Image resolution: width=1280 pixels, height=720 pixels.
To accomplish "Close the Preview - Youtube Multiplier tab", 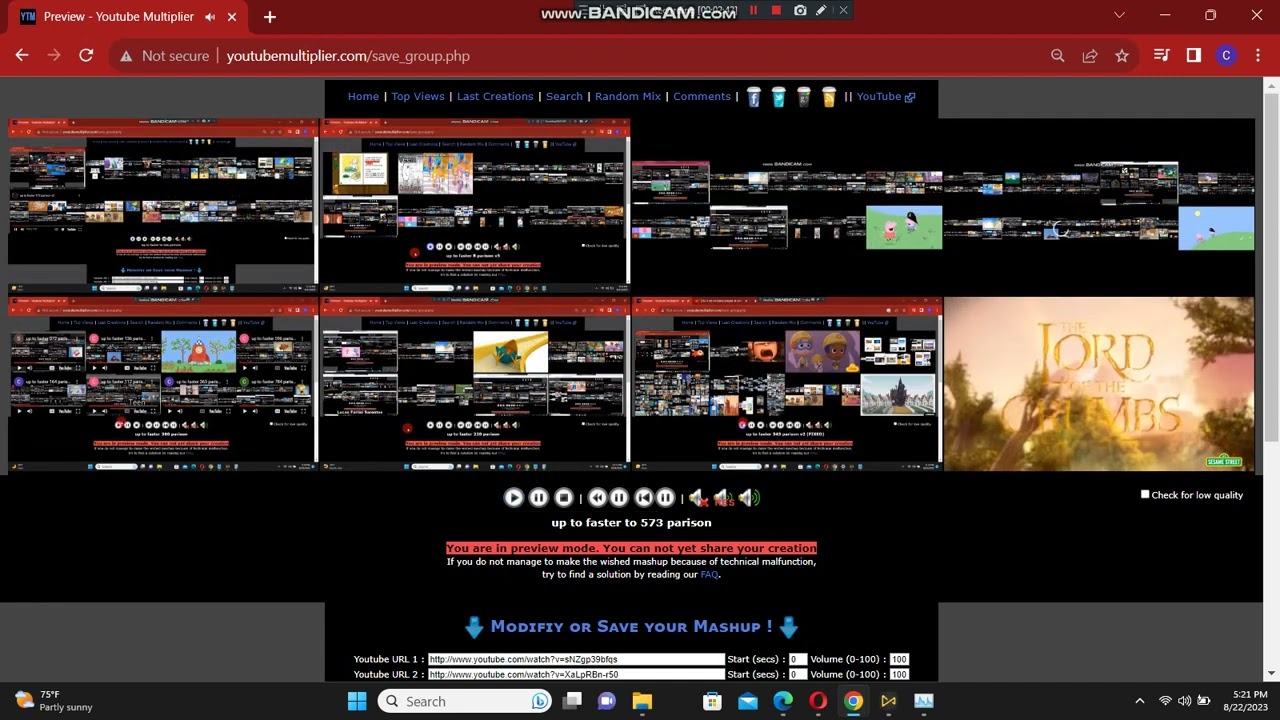I will (232, 17).
